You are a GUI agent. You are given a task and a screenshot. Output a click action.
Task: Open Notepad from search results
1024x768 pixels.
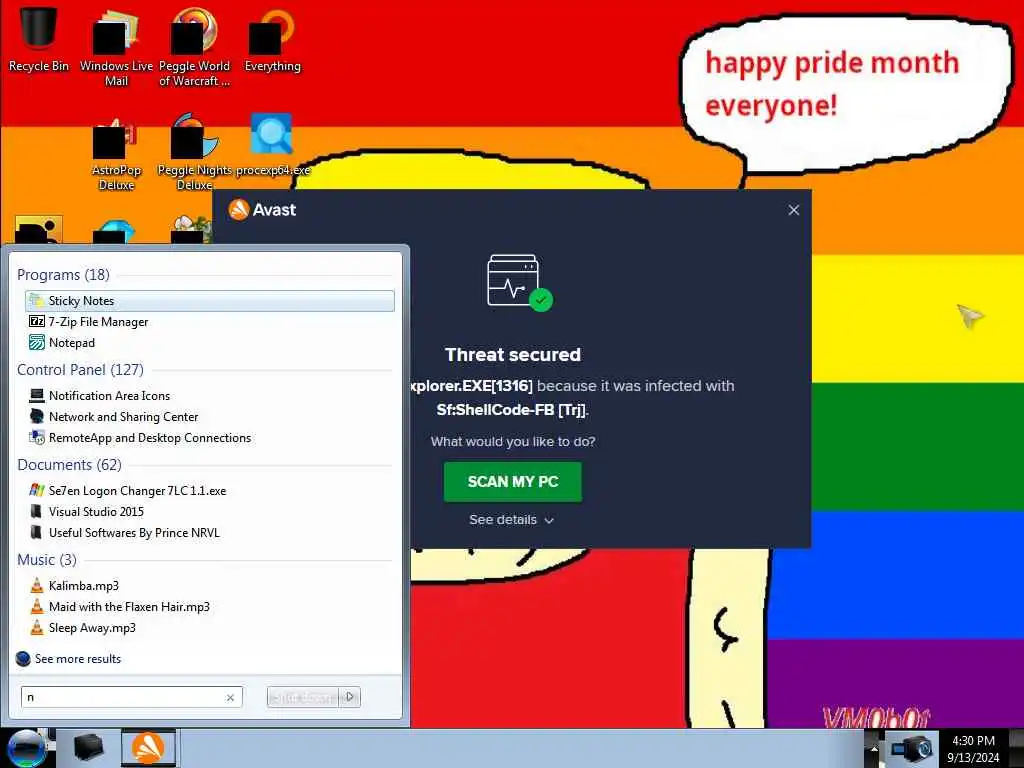pyautogui.click(x=210, y=343)
